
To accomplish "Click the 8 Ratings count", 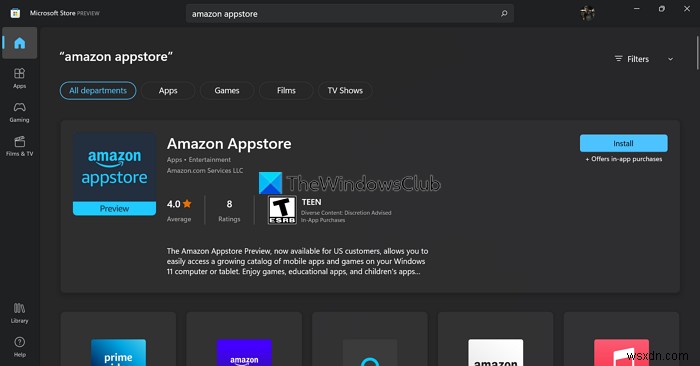I will [x=229, y=210].
